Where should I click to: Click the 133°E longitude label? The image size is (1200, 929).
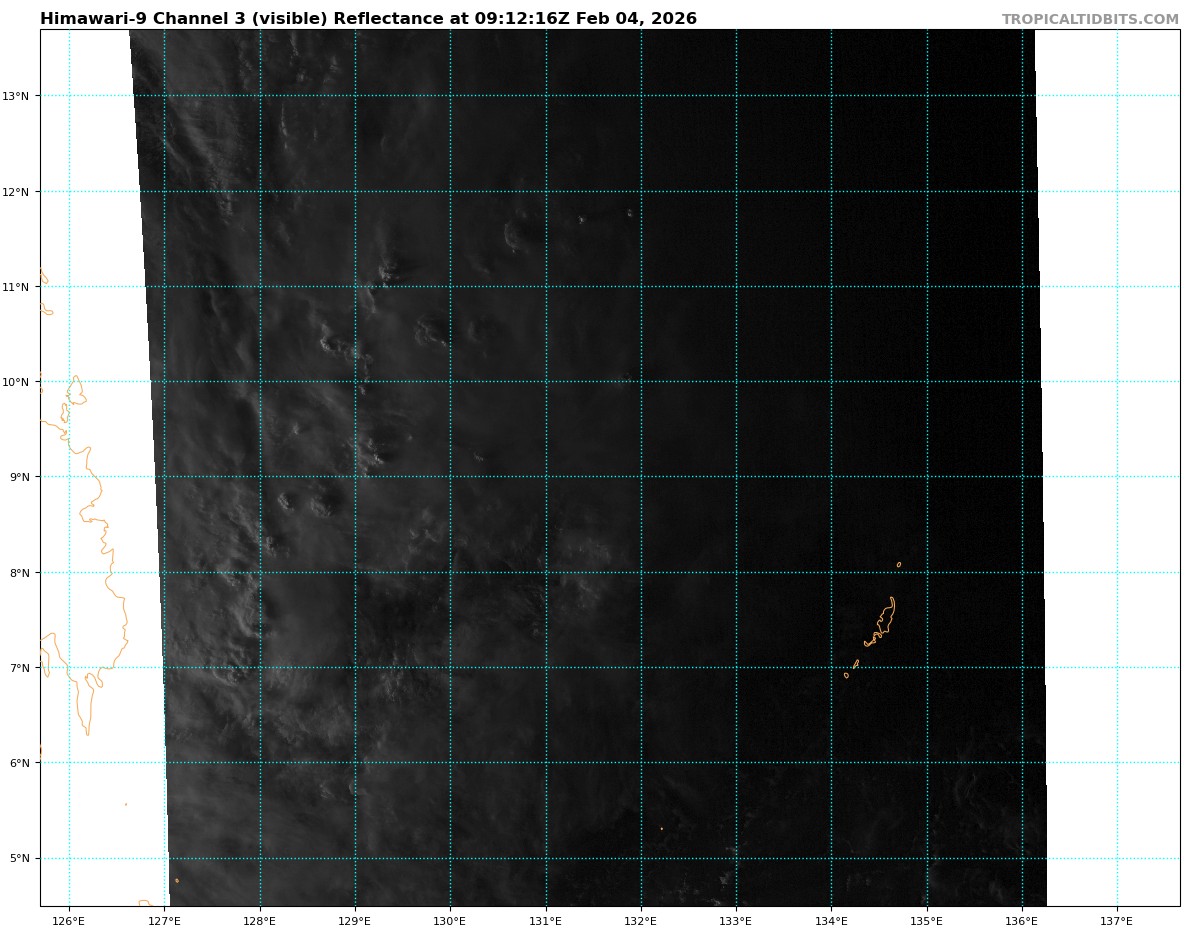pos(736,920)
